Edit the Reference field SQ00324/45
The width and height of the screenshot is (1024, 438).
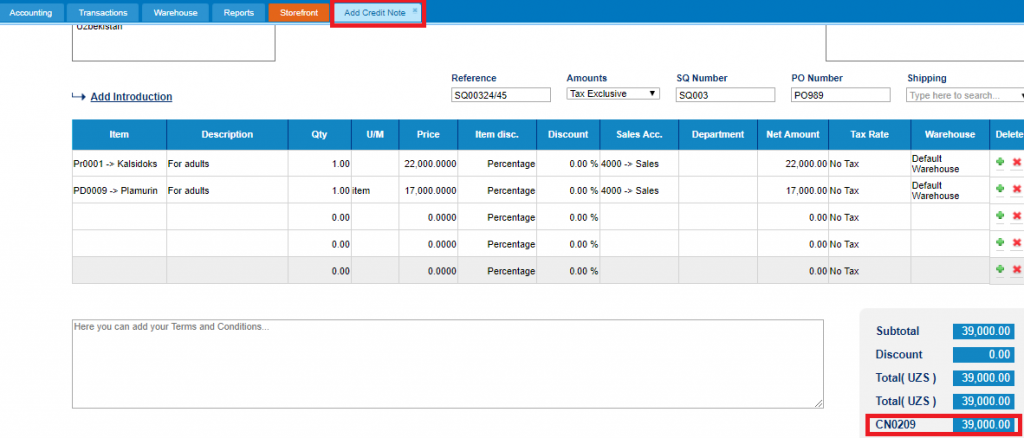pos(501,95)
